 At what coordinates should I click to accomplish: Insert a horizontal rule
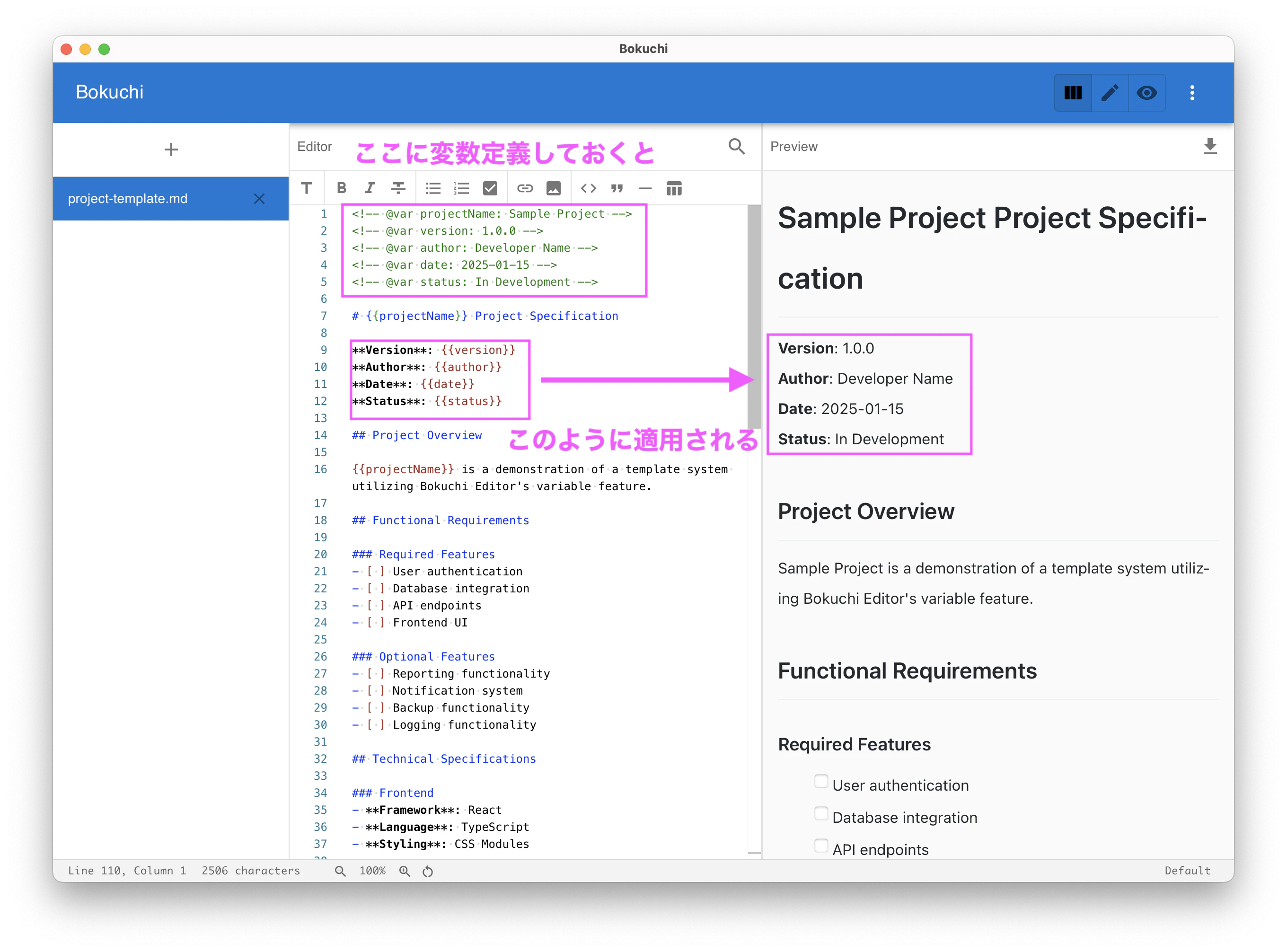click(645, 188)
